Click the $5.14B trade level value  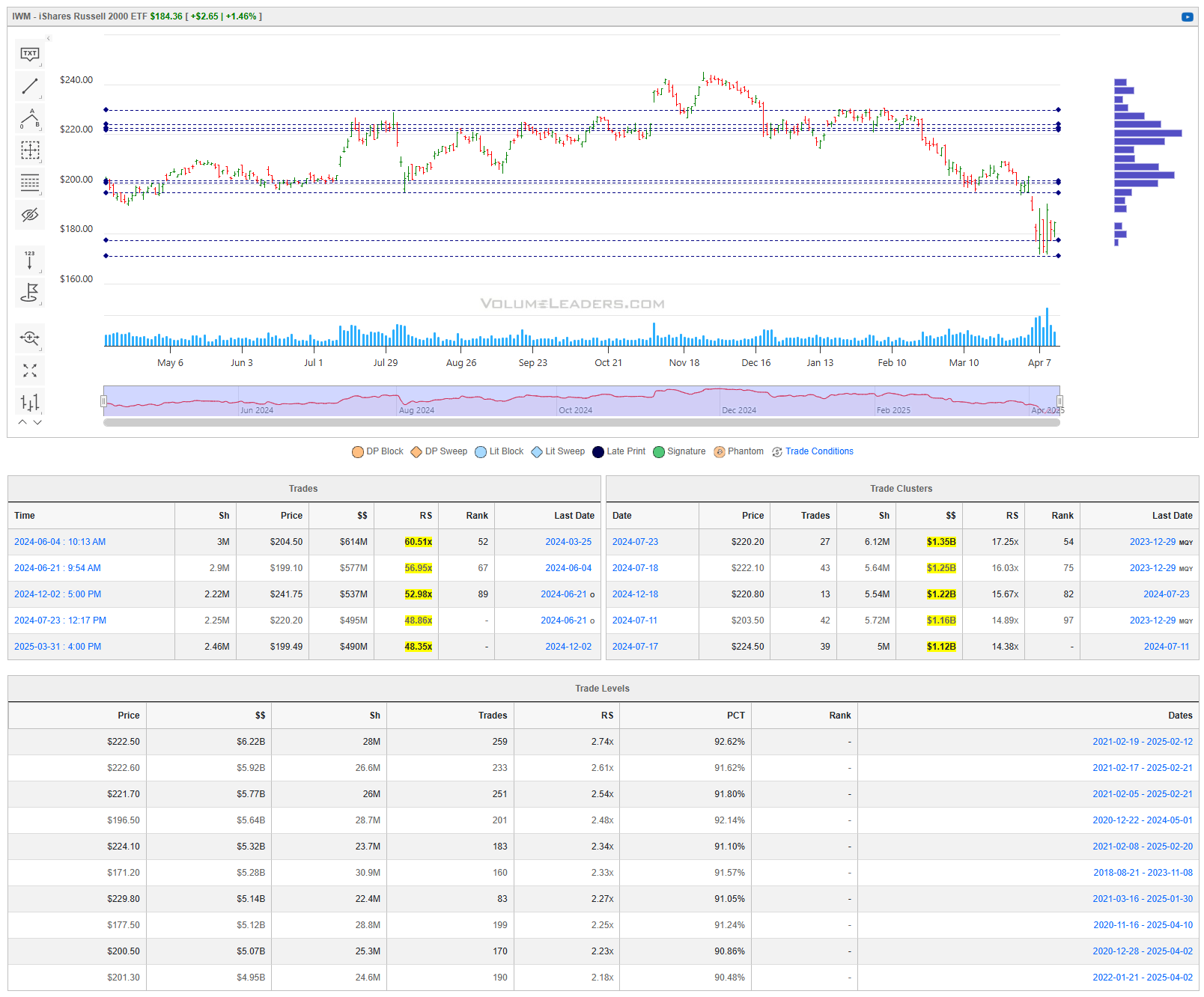click(251, 899)
